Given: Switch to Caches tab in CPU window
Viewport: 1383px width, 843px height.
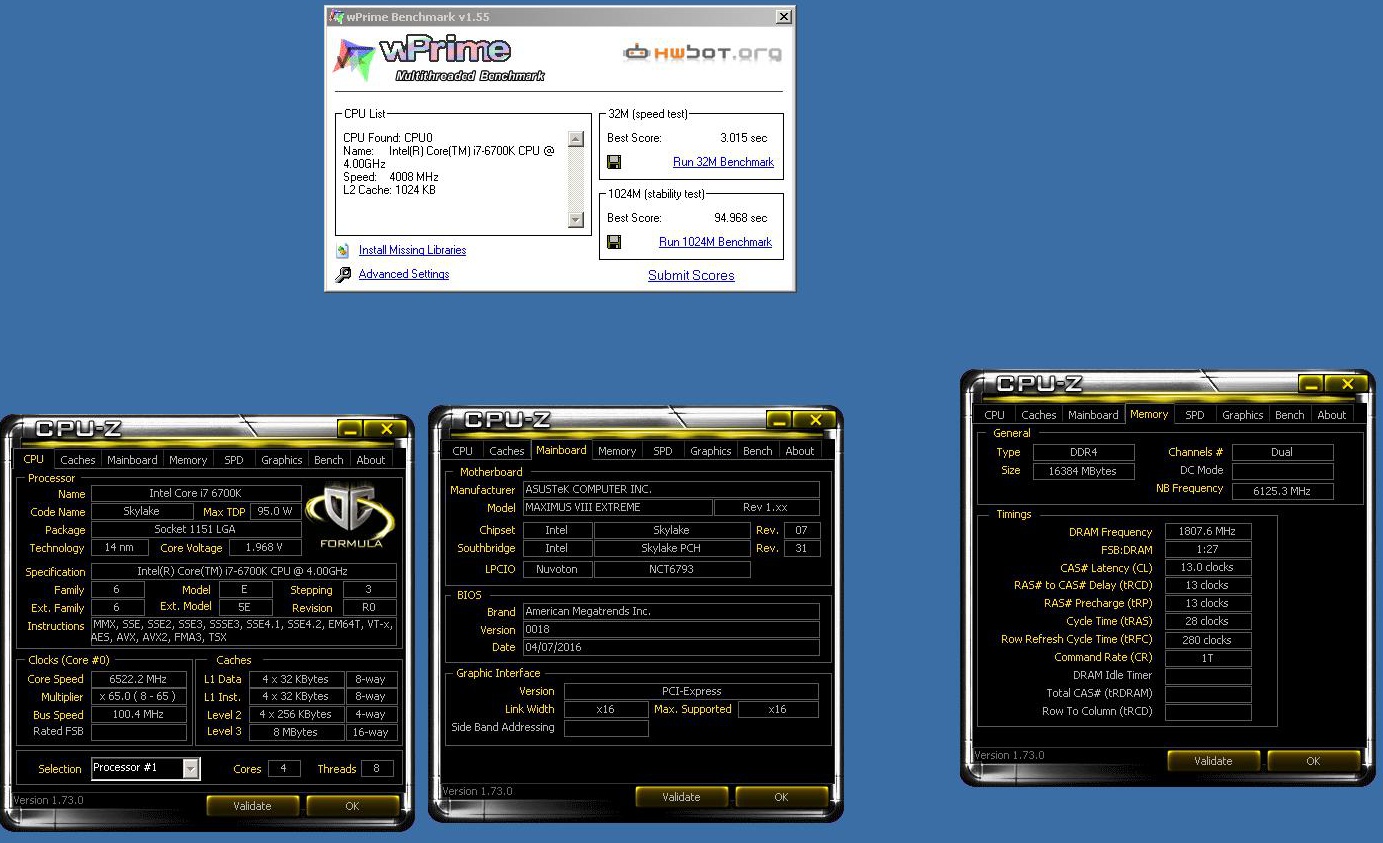Looking at the screenshot, I should point(77,460).
